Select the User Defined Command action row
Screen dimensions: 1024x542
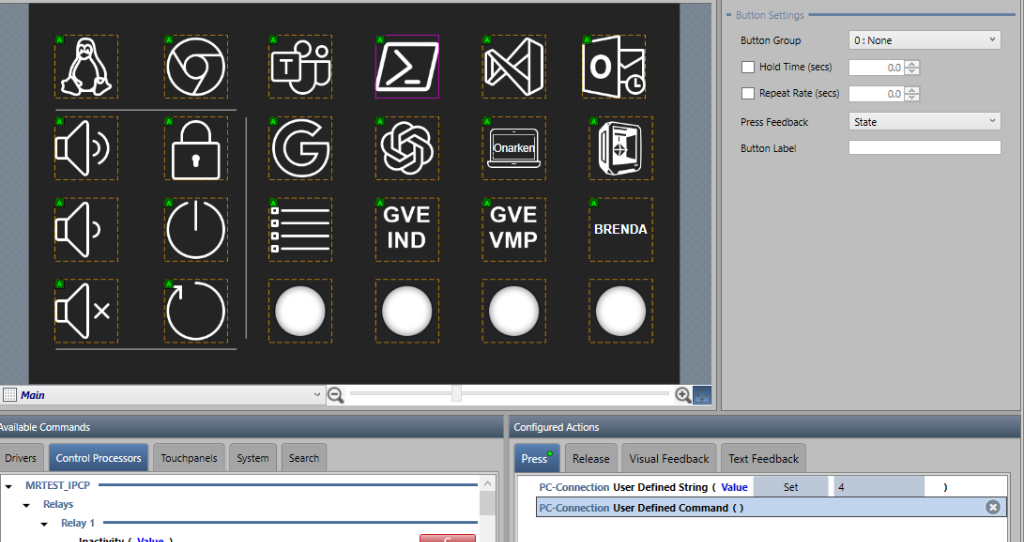[771, 507]
